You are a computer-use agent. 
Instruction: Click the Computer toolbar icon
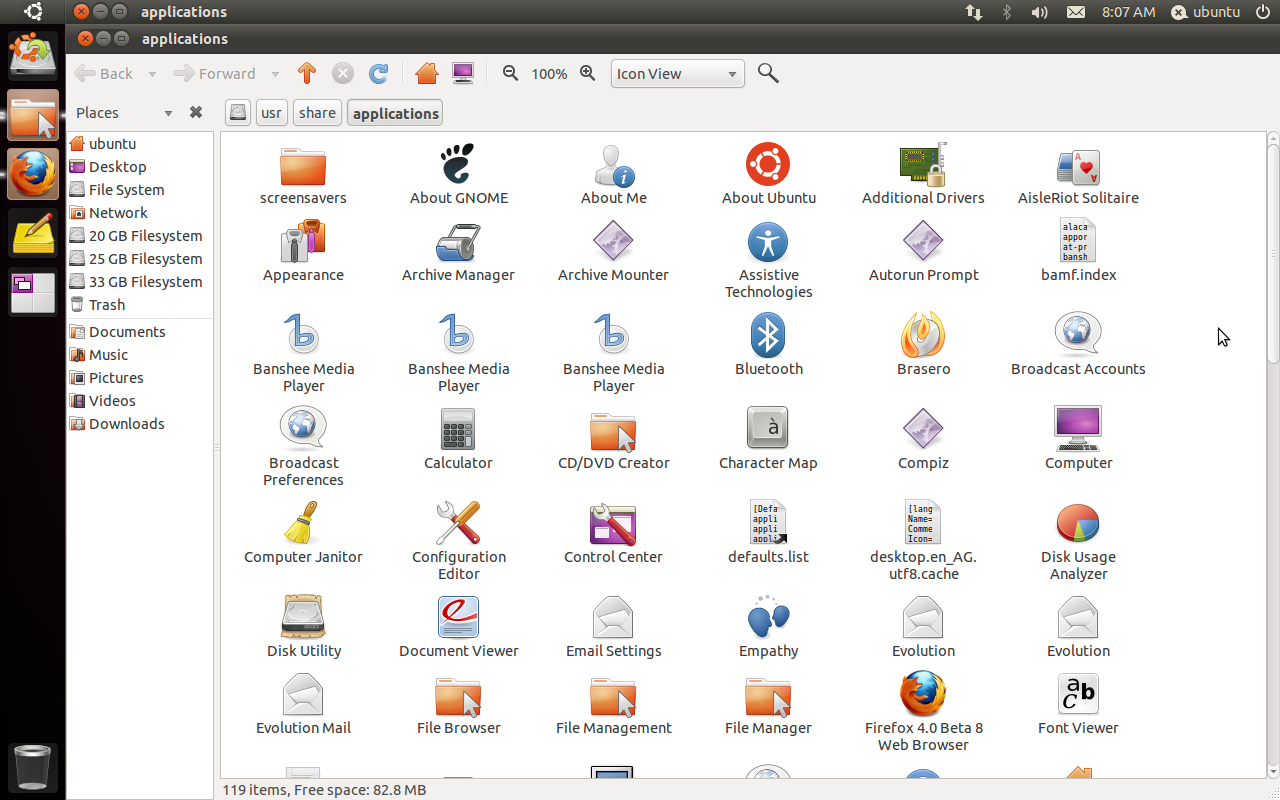(x=462, y=73)
